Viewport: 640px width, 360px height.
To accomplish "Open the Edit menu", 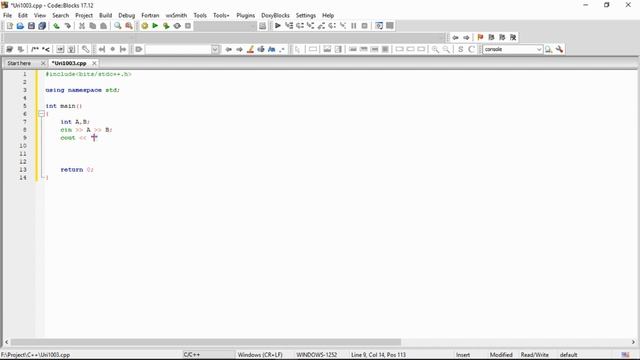I will pos(23,15).
